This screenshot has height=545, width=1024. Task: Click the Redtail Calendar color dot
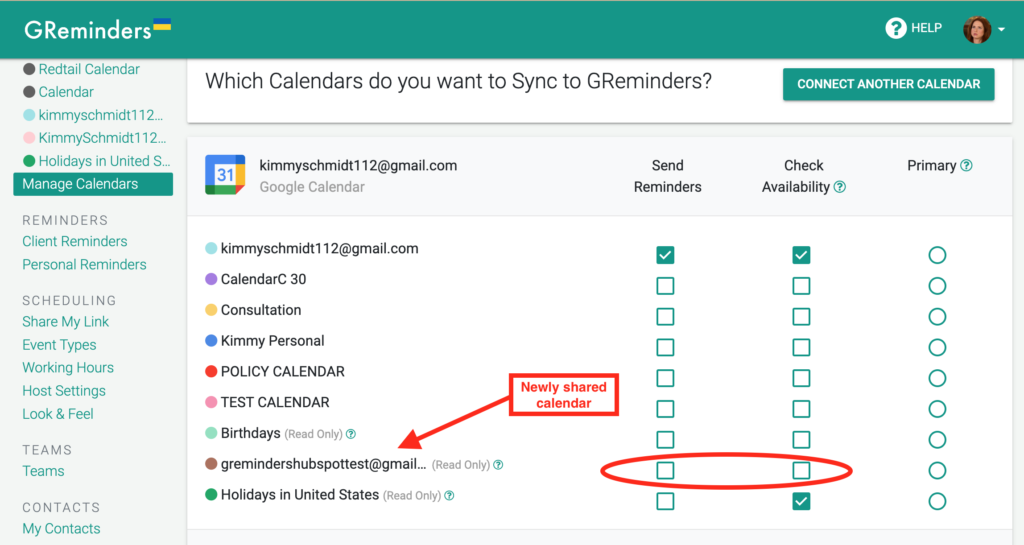(x=30, y=70)
